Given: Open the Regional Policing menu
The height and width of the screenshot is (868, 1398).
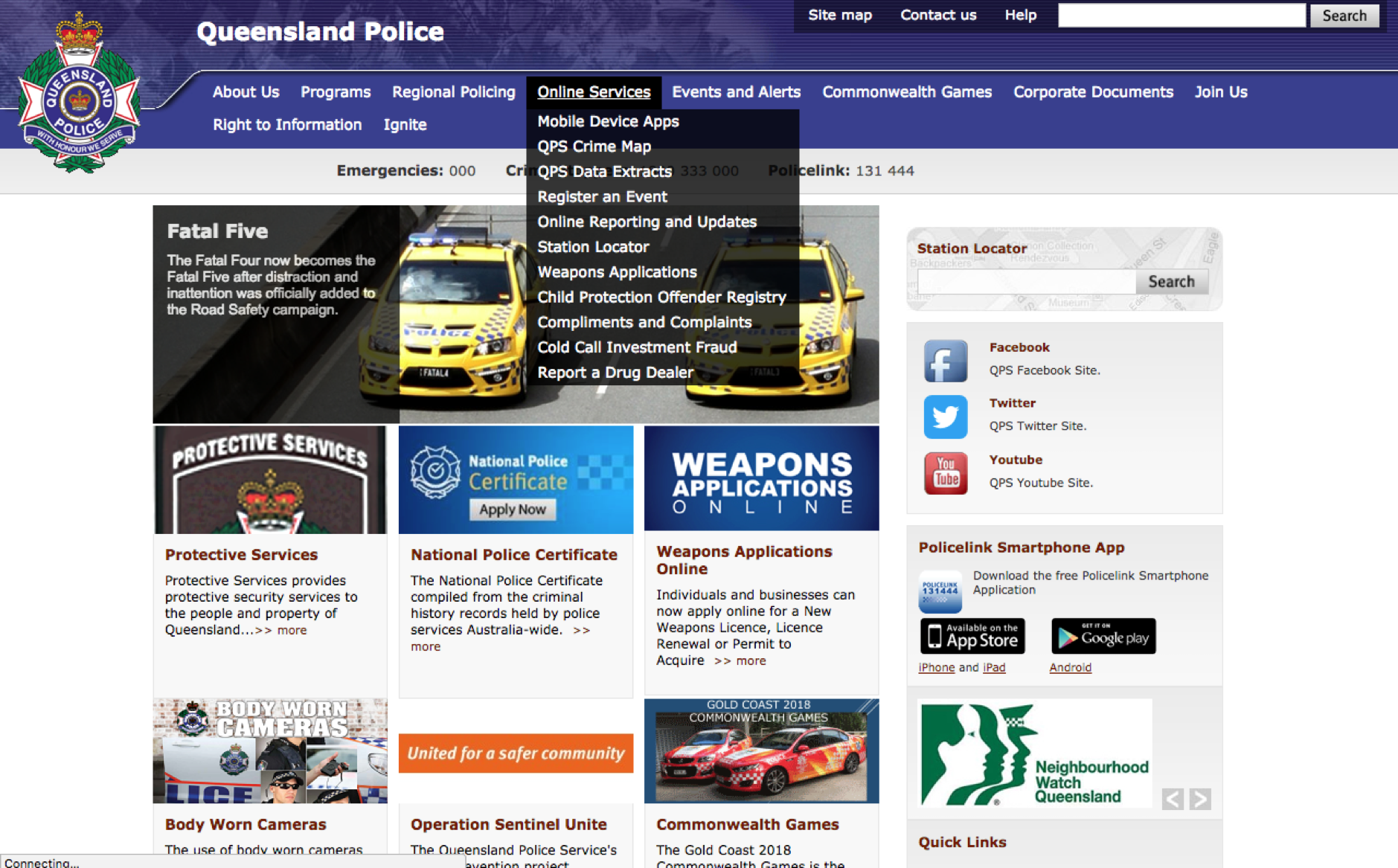Looking at the screenshot, I should point(454,92).
